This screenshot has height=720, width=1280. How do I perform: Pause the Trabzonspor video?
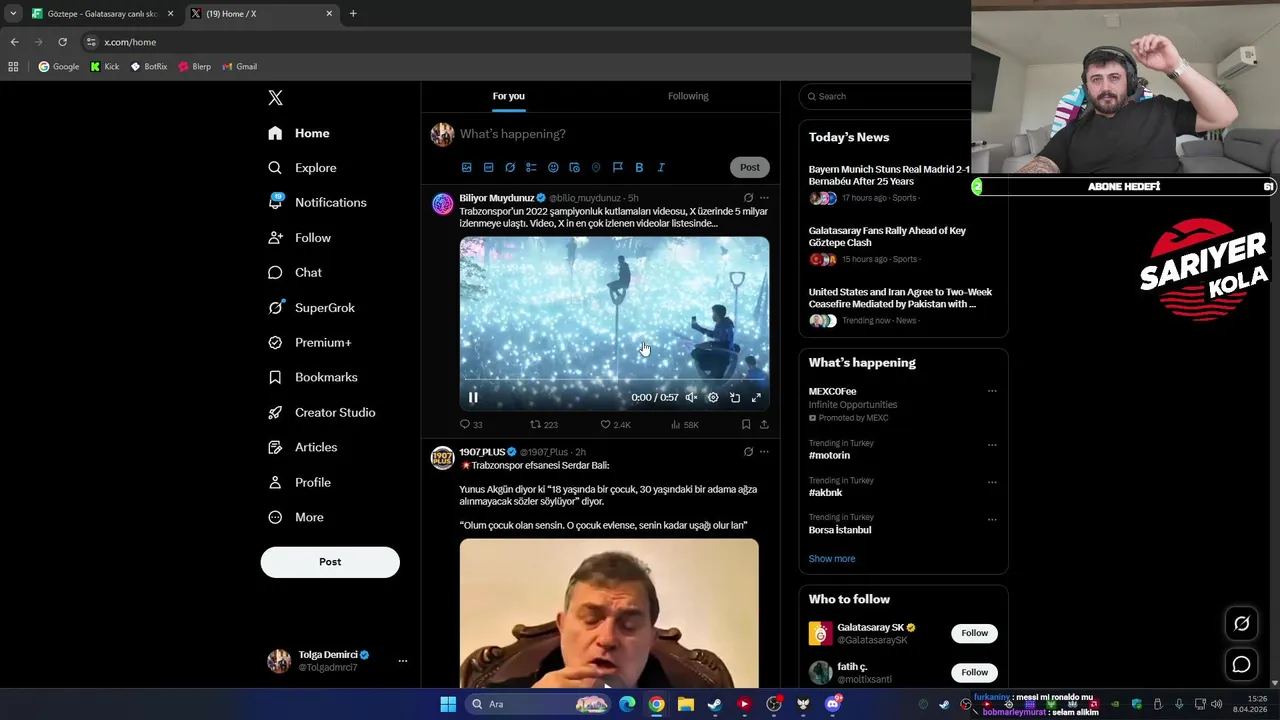(x=473, y=397)
